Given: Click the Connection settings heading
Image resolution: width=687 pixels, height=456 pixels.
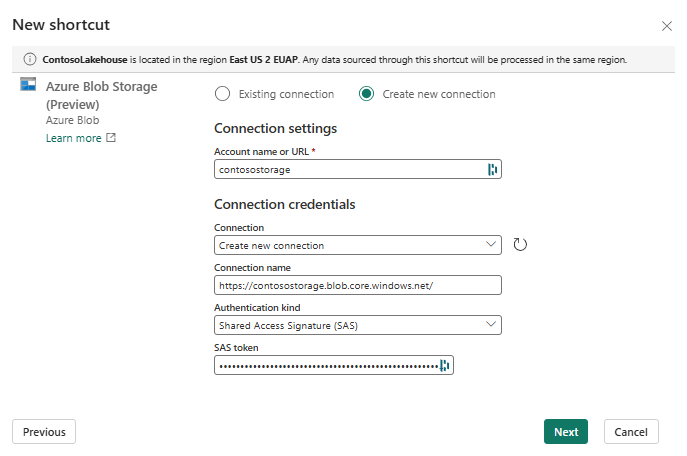Looking at the screenshot, I should [276, 128].
